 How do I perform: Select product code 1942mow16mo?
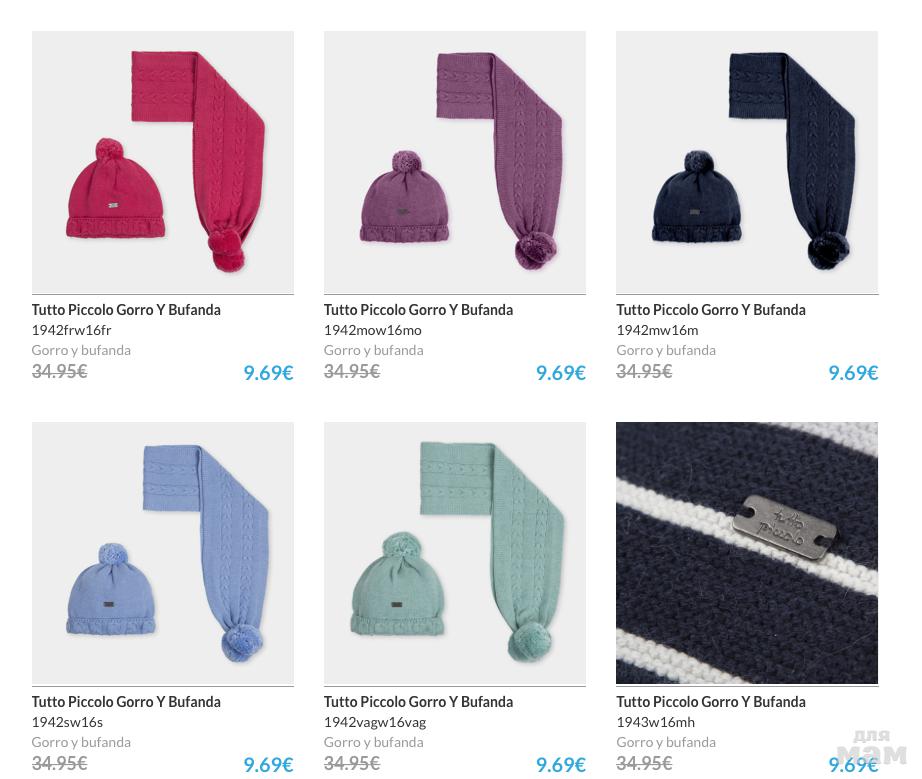tap(373, 330)
